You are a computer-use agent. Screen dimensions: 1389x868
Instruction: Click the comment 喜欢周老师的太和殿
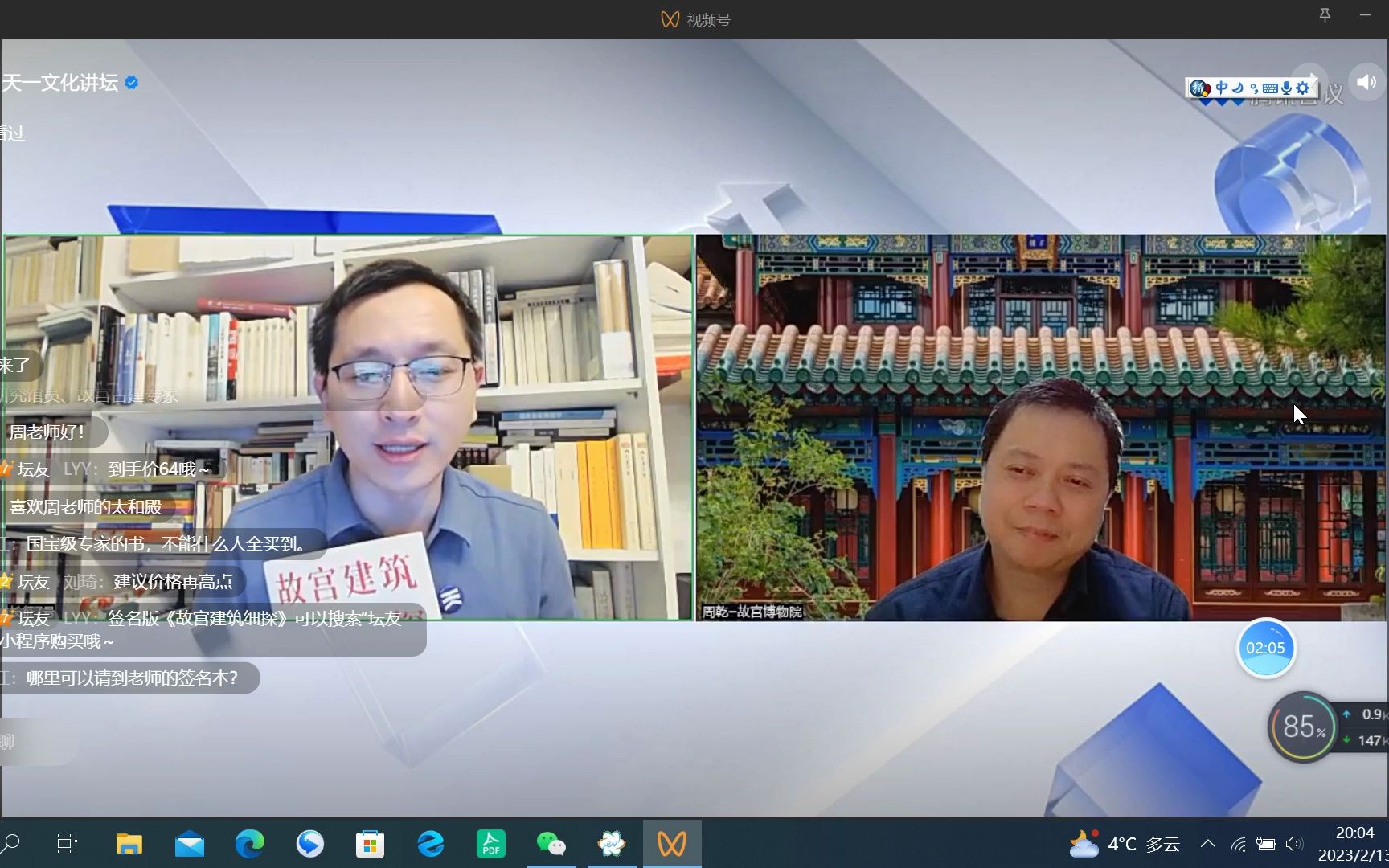tap(86, 507)
